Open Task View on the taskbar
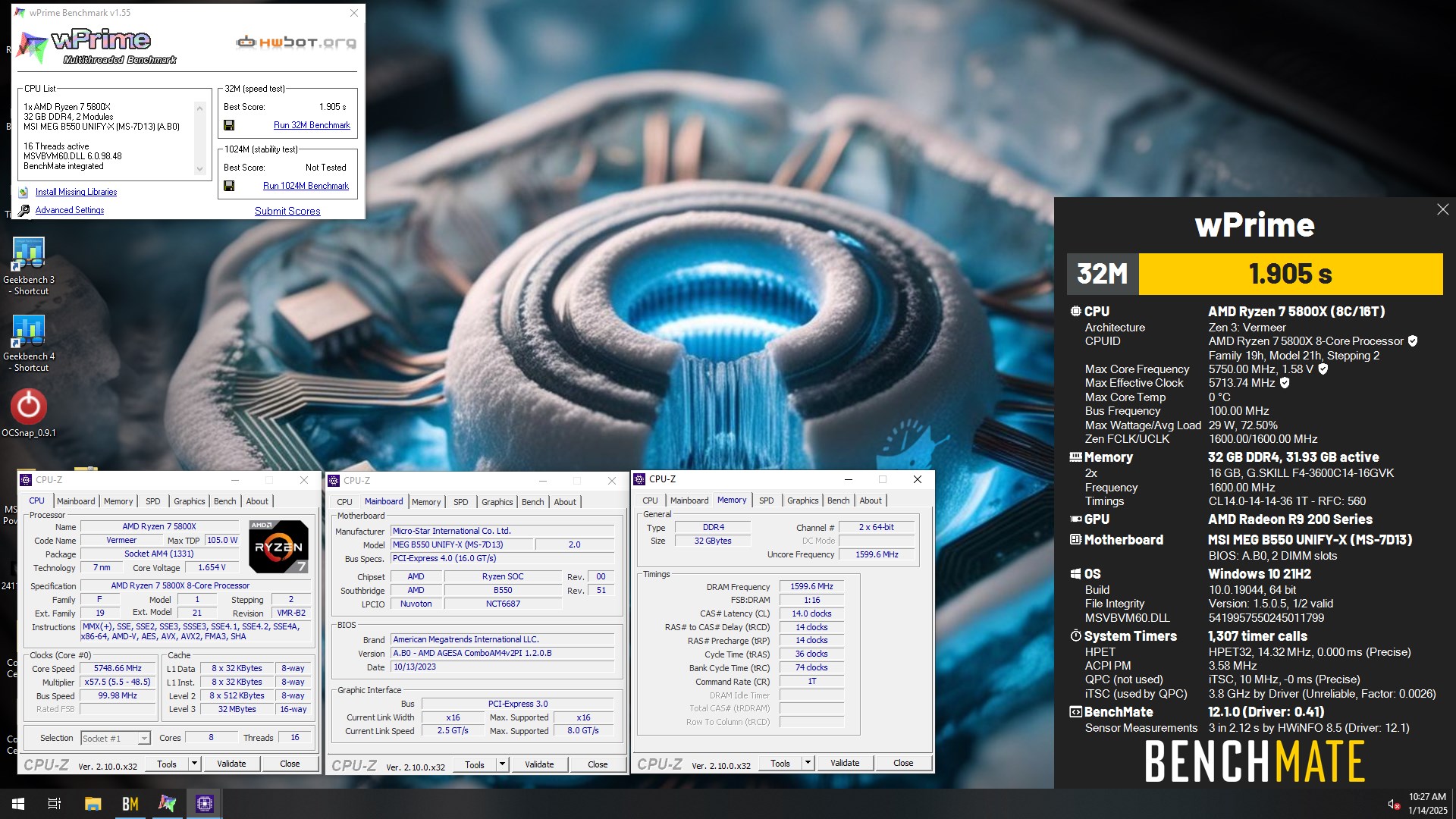The width and height of the screenshot is (1456, 819). pos(55,804)
